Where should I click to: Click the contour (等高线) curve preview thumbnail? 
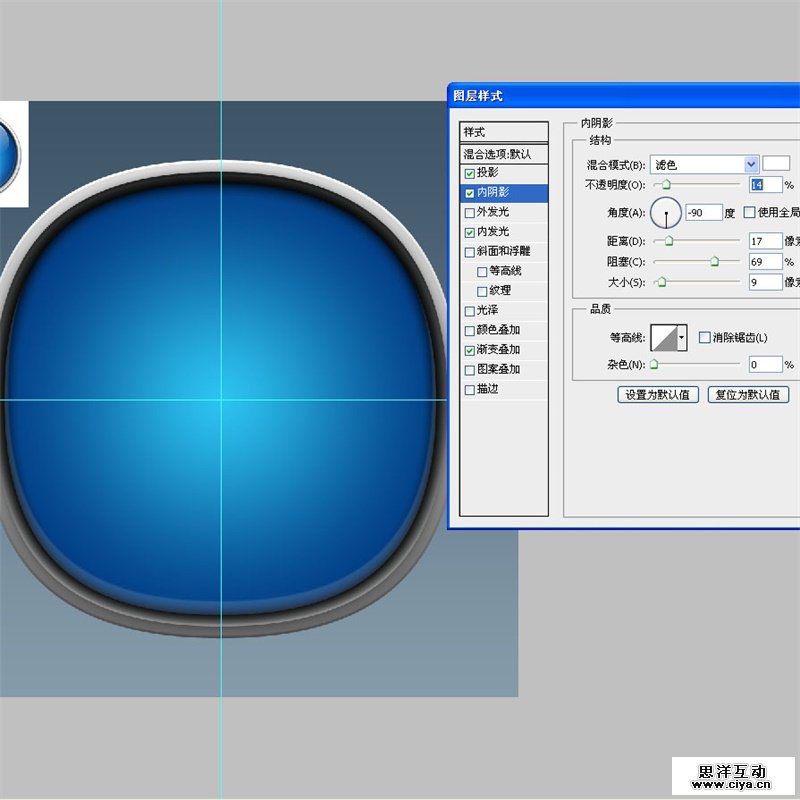point(664,338)
